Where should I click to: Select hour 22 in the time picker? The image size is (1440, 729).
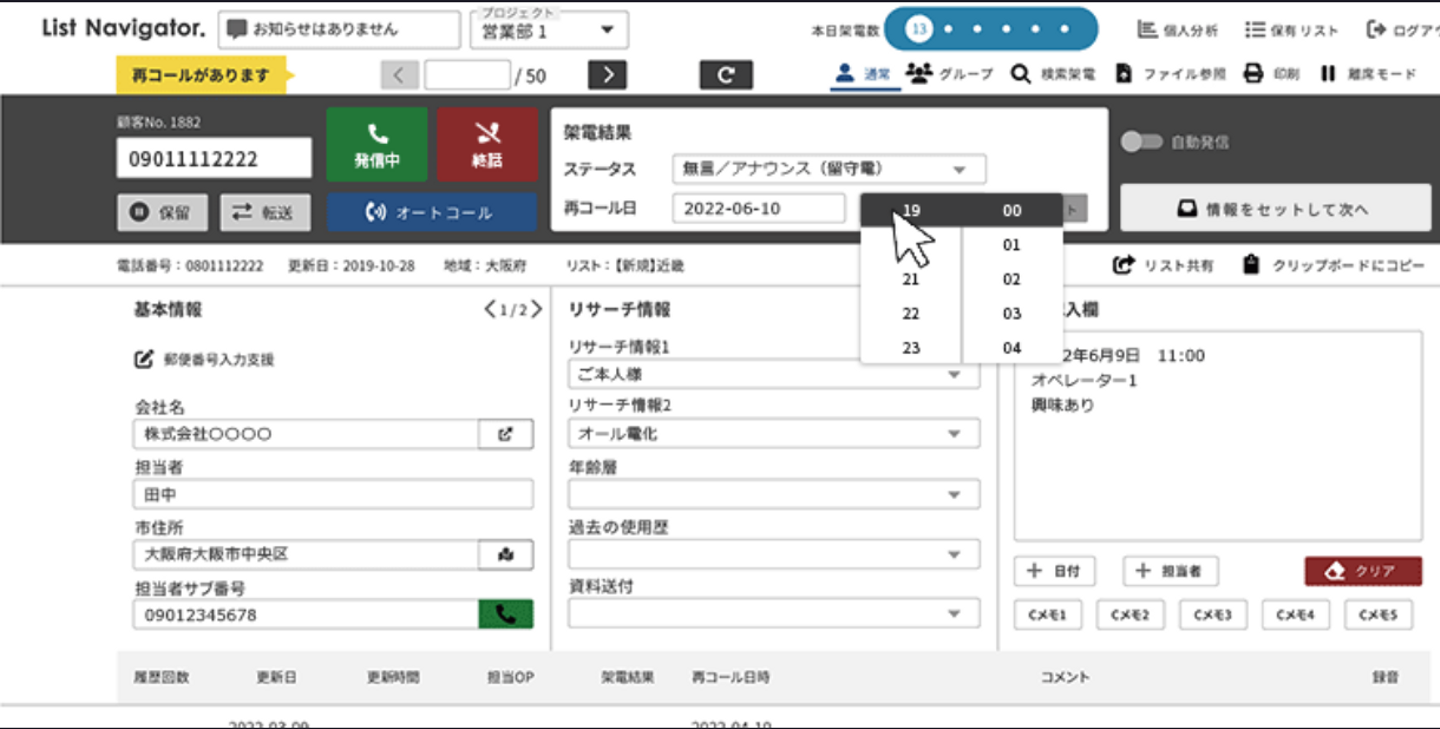pos(911,314)
